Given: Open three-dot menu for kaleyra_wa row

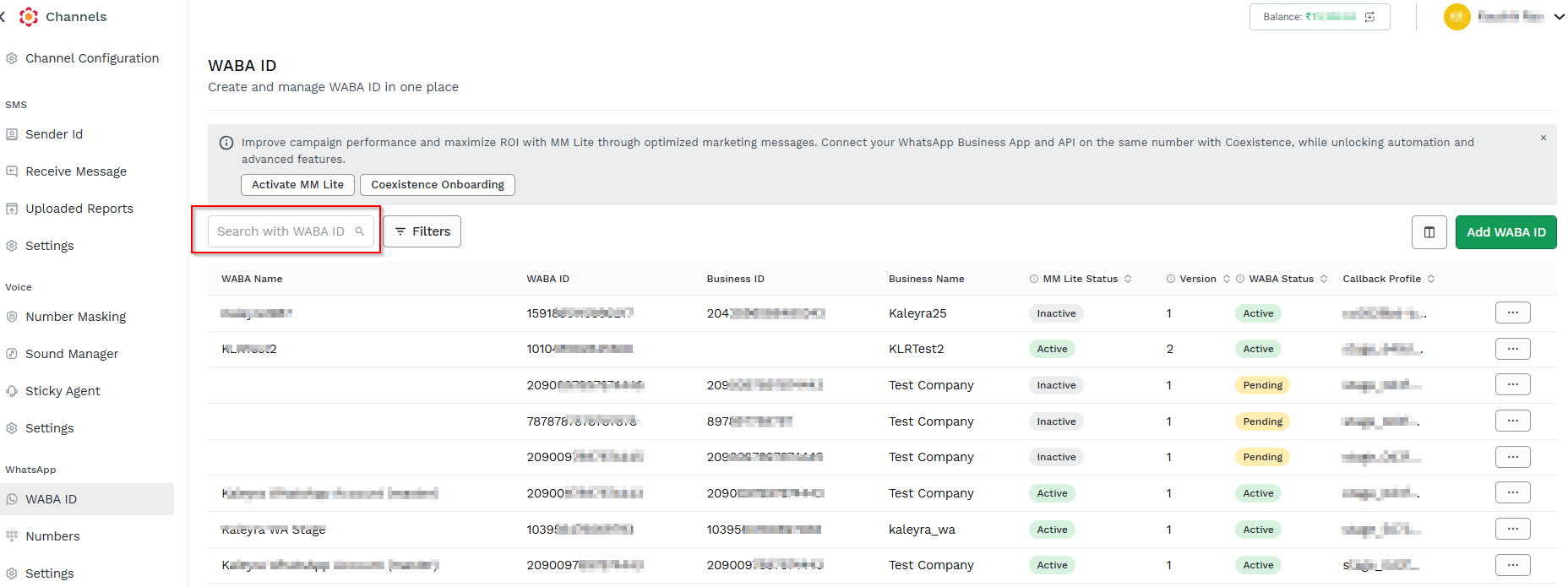Looking at the screenshot, I should point(1512,529).
